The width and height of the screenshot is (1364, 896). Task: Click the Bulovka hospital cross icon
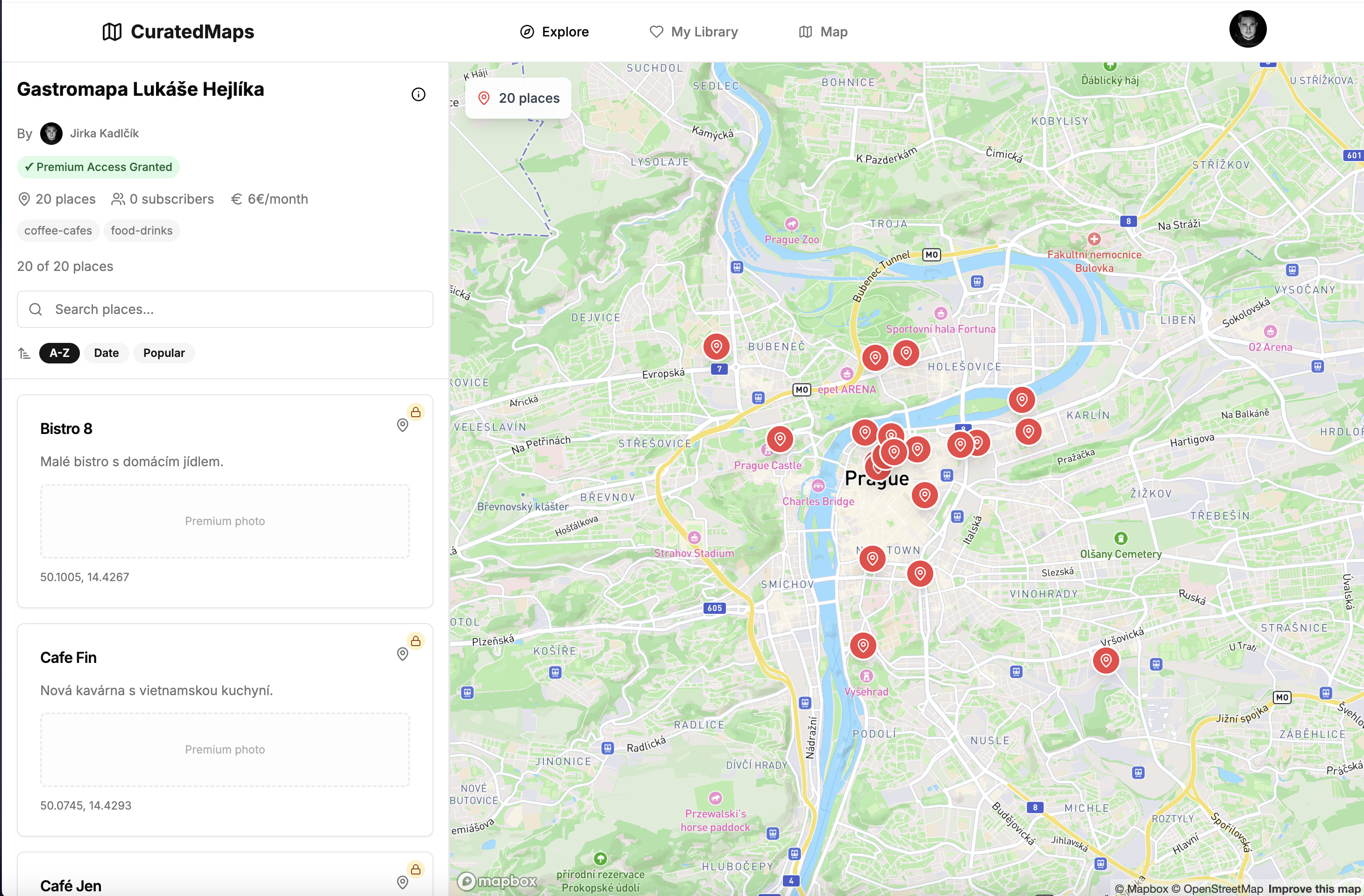pyautogui.click(x=1094, y=239)
